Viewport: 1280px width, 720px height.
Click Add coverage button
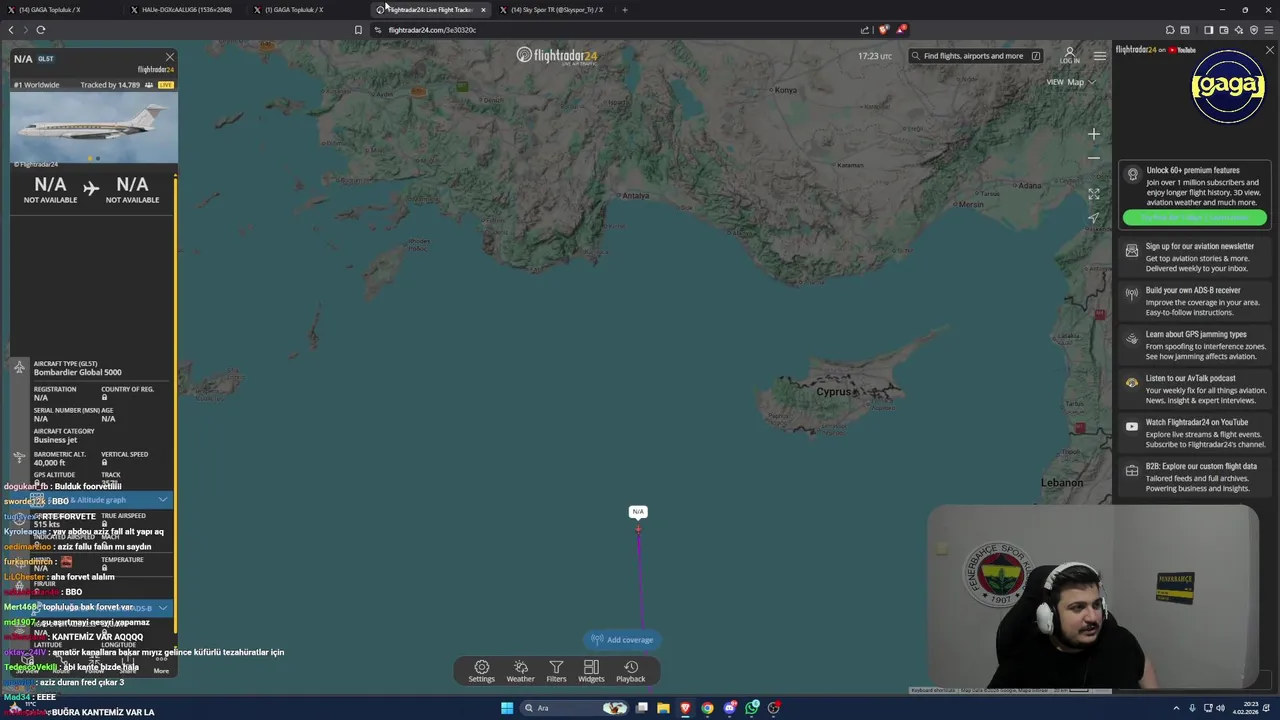tap(622, 640)
